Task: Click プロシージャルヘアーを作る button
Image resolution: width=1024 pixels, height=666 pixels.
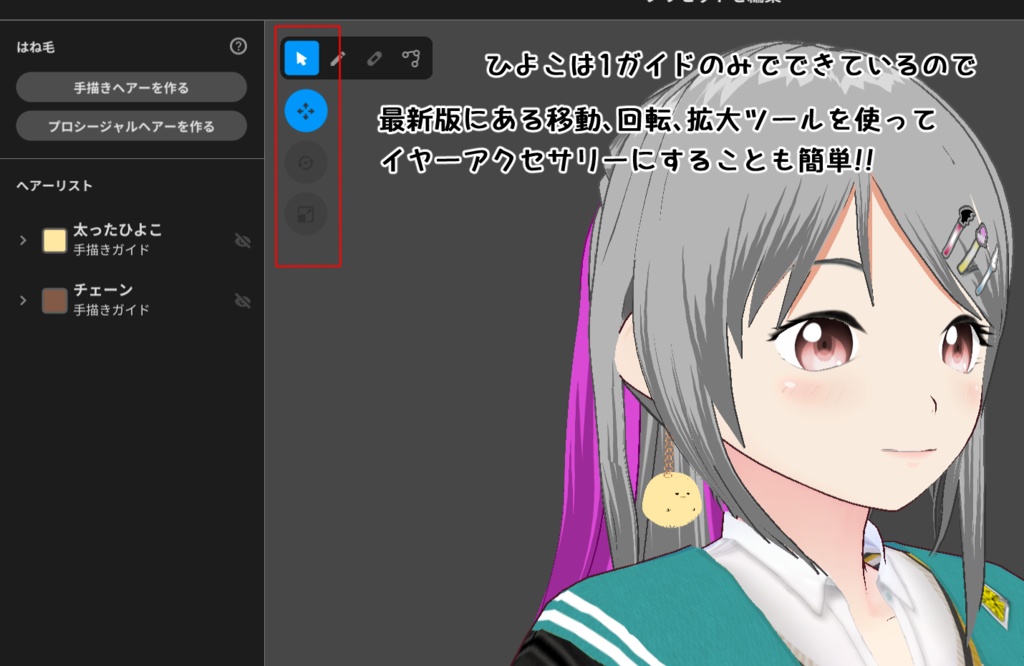Action: point(131,125)
